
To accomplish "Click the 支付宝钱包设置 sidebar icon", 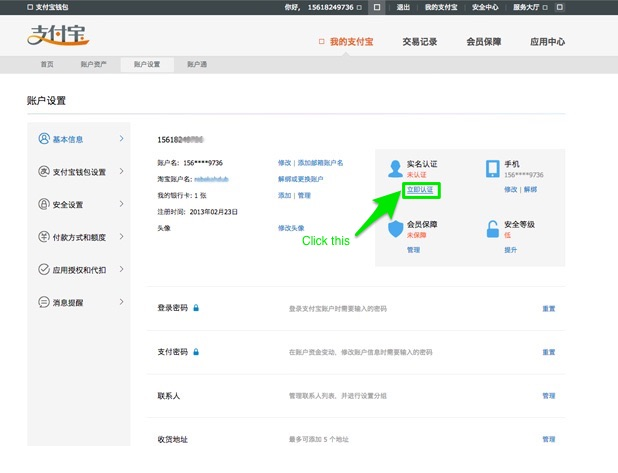I will [44, 172].
